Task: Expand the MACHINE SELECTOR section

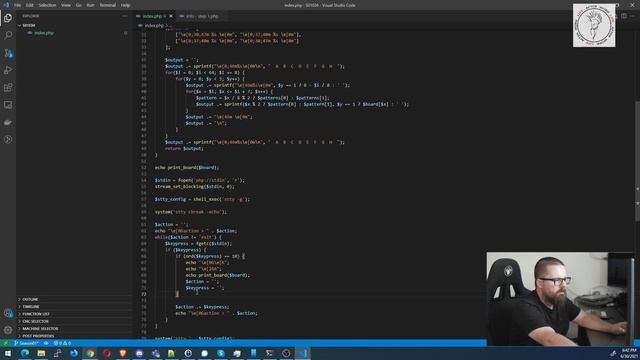Action: 74,329
